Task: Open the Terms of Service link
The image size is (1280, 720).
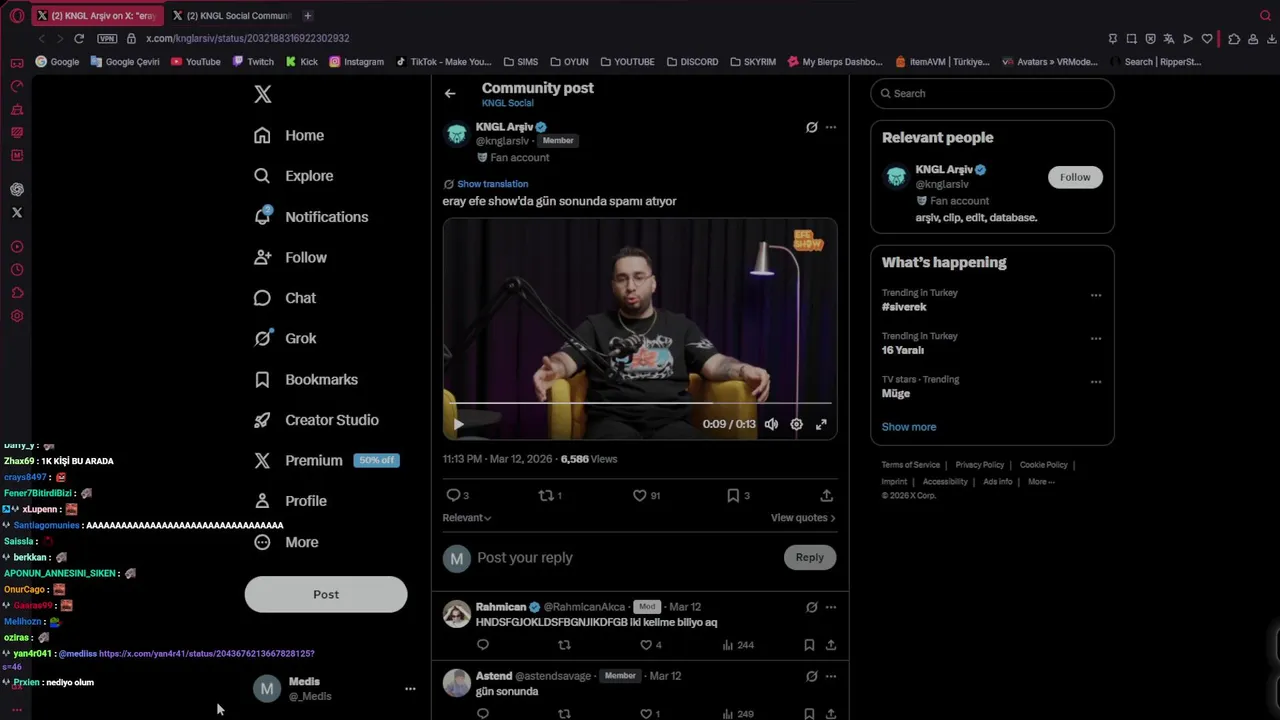Action: 910,465
